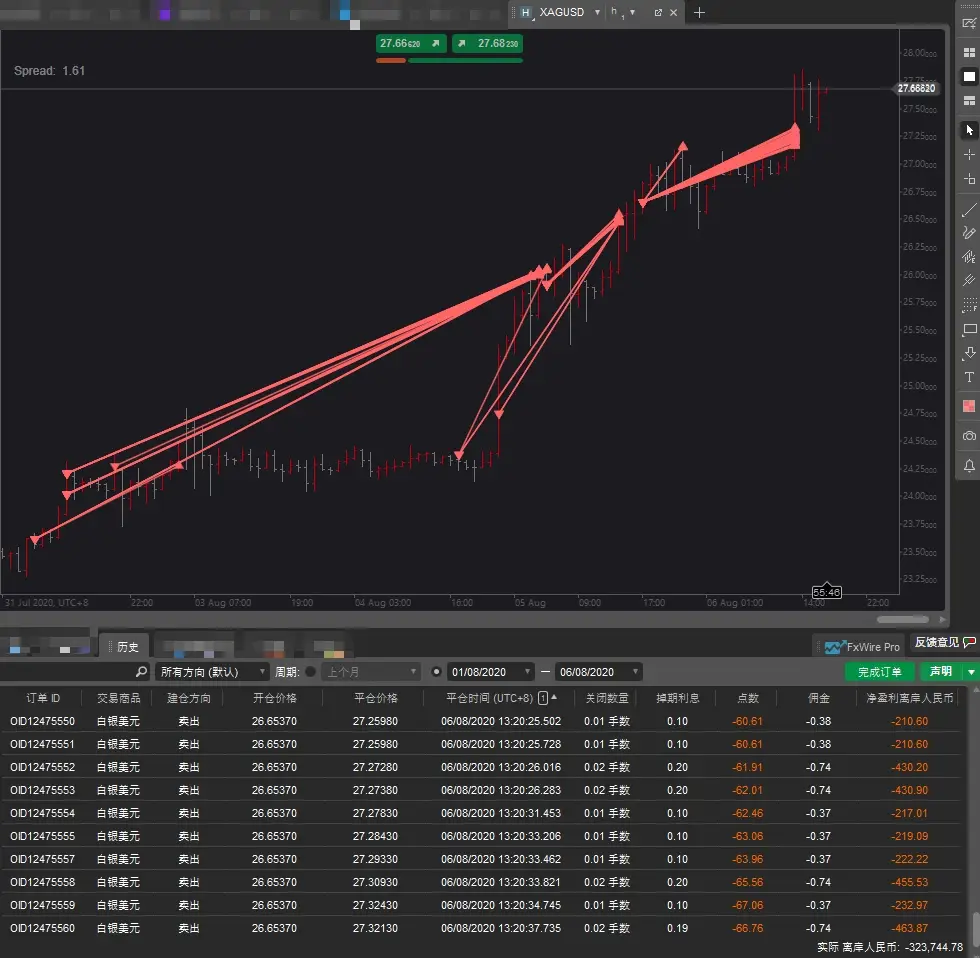Click the 完成订单 button
Viewport: 980px width, 958px height.
tap(879, 672)
